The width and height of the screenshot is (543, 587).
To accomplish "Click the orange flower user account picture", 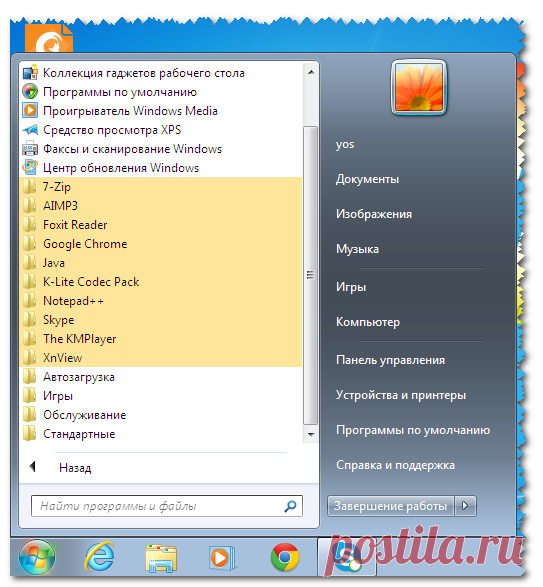I will pyautogui.click(x=419, y=87).
